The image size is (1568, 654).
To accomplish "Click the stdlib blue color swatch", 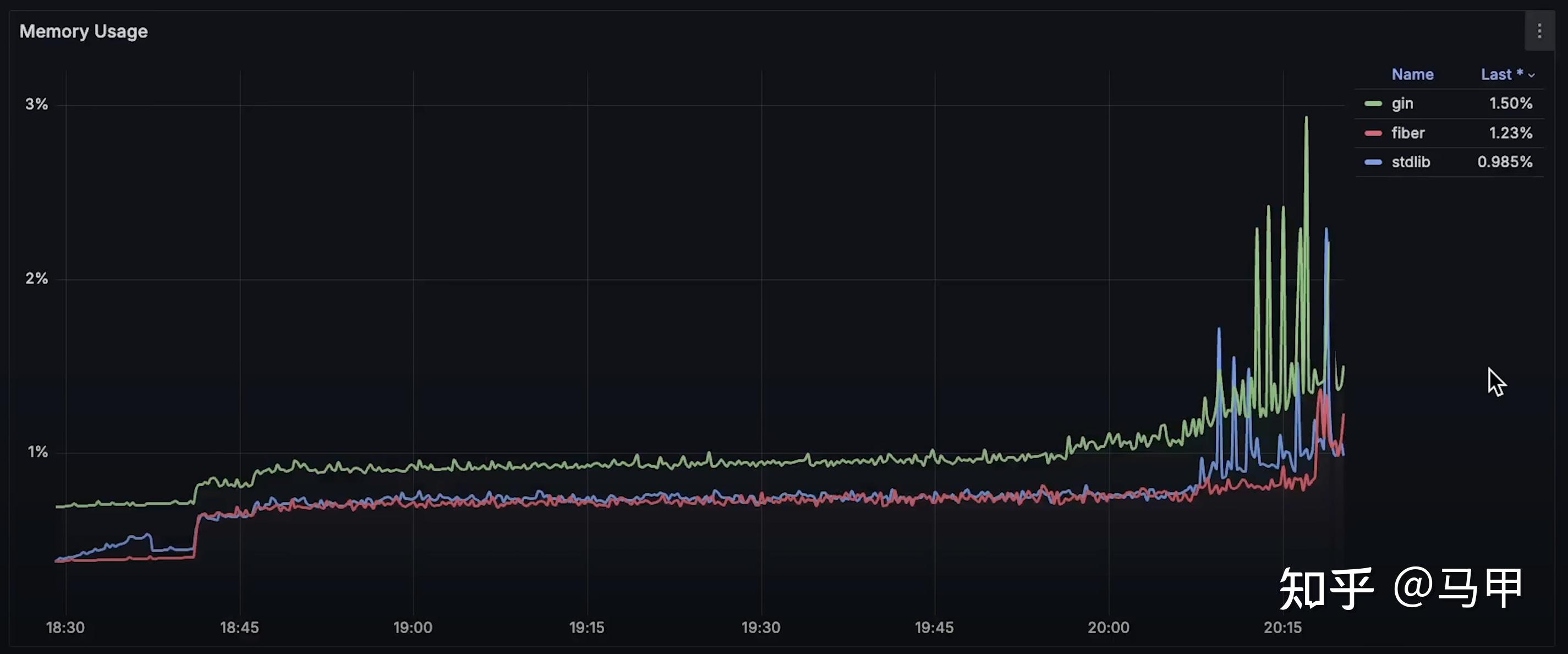I will [1373, 162].
